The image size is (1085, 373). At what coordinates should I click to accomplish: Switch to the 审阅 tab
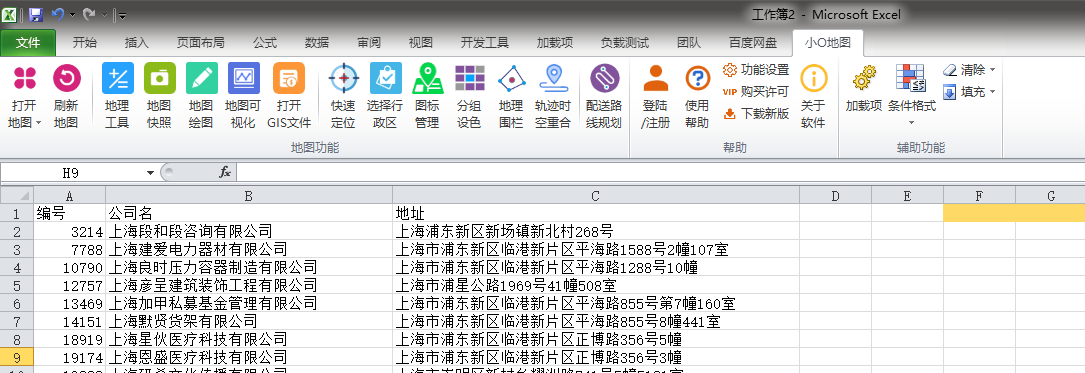pyautogui.click(x=369, y=43)
